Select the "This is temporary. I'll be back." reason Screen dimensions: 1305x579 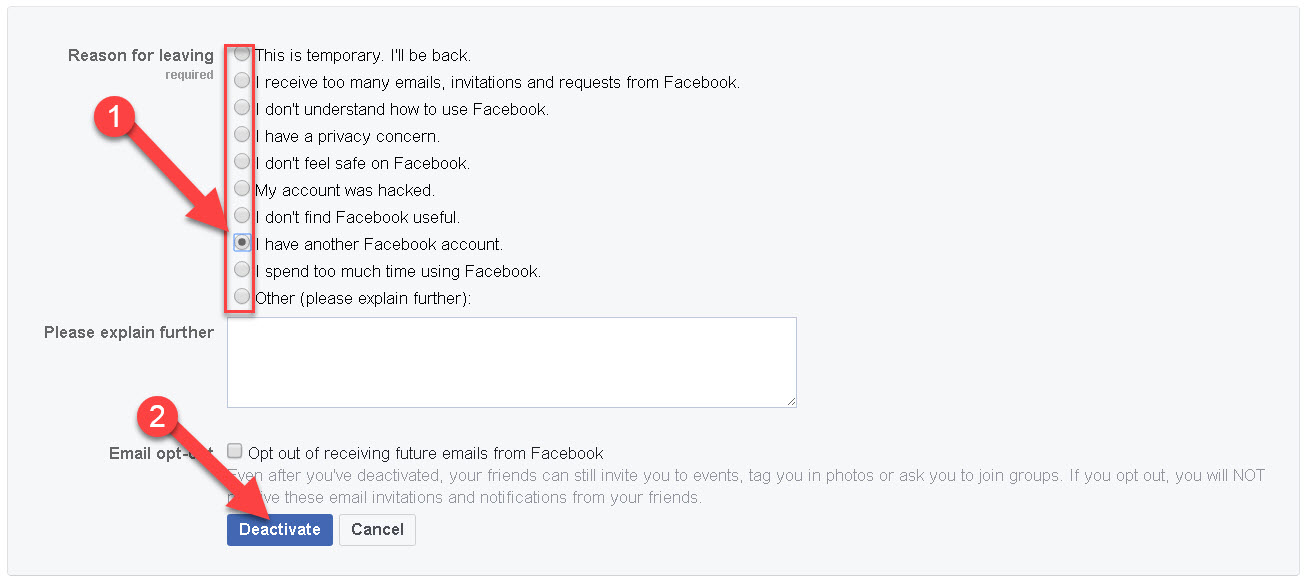(x=241, y=54)
